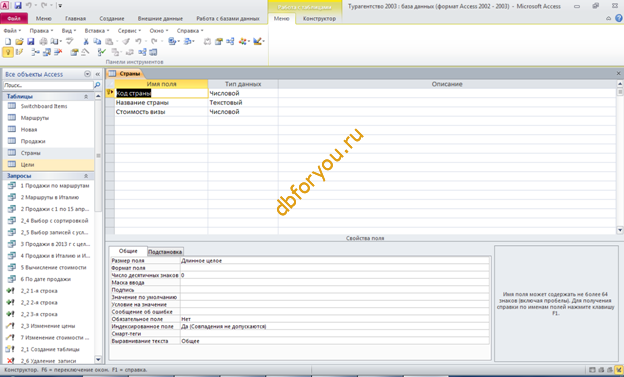Click the Поиск search field
This screenshot has height=377, width=624.
point(48,85)
